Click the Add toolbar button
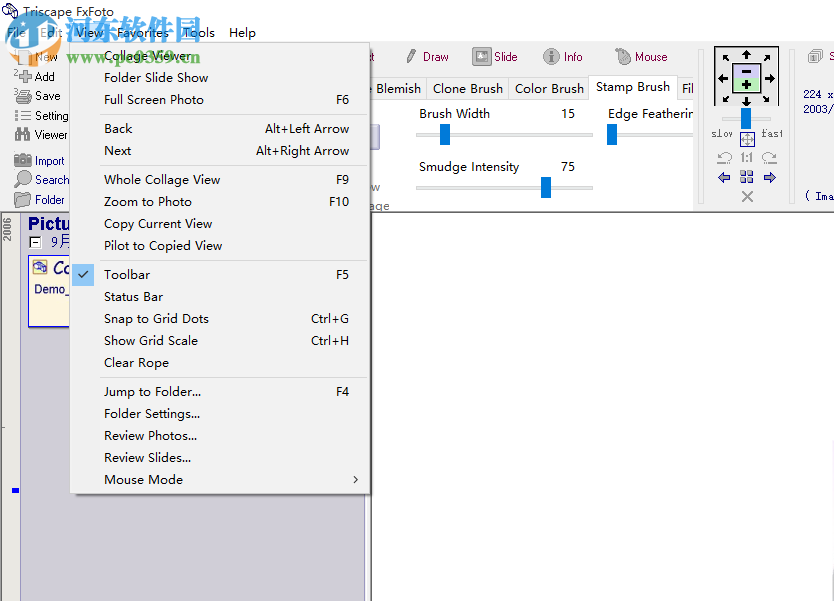This screenshot has width=834, height=601. [x=35, y=77]
